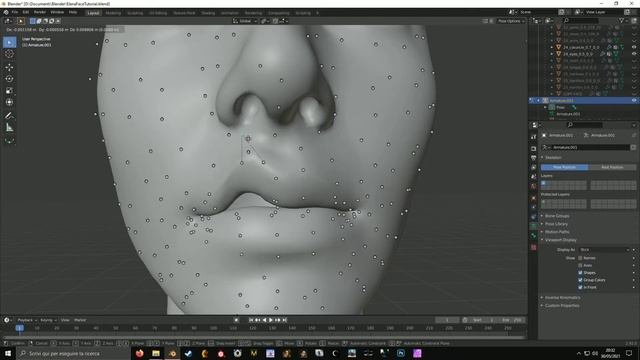Click the Blender logo menu icon
This screenshot has width=640, height=360.
[6, 13]
